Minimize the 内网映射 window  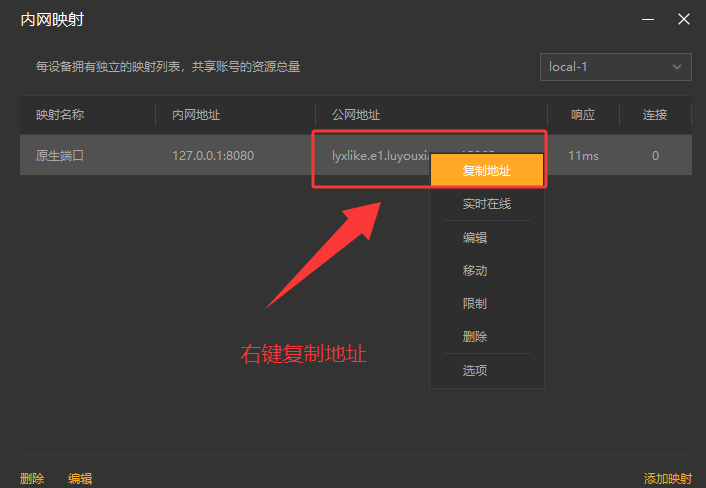coord(648,19)
